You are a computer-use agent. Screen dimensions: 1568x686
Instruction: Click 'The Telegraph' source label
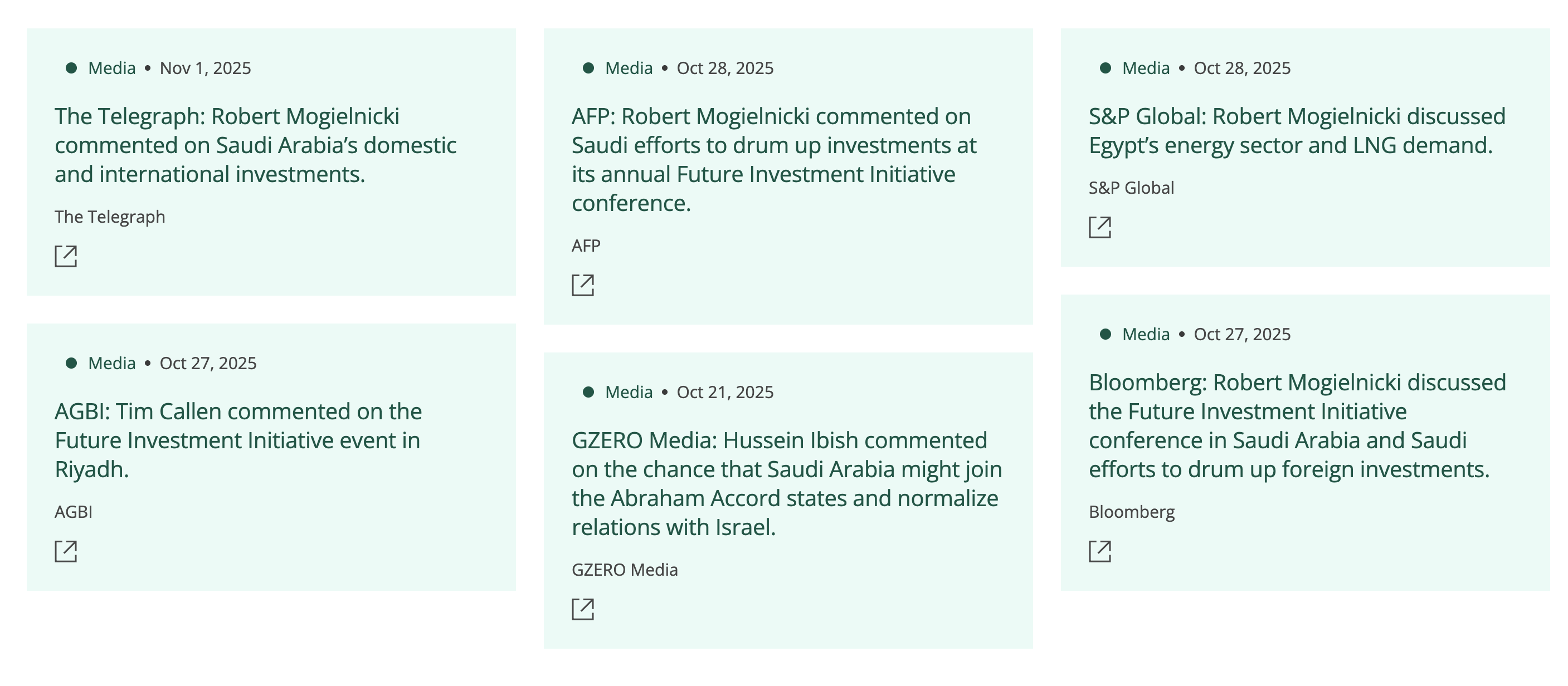coord(110,217)
